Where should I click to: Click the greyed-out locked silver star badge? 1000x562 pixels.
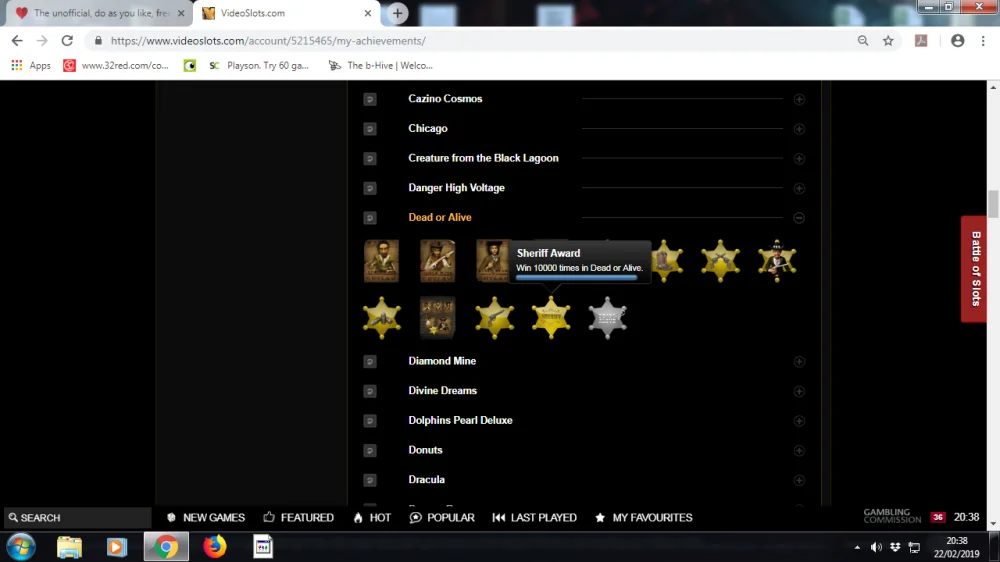[x=607, y=317]
